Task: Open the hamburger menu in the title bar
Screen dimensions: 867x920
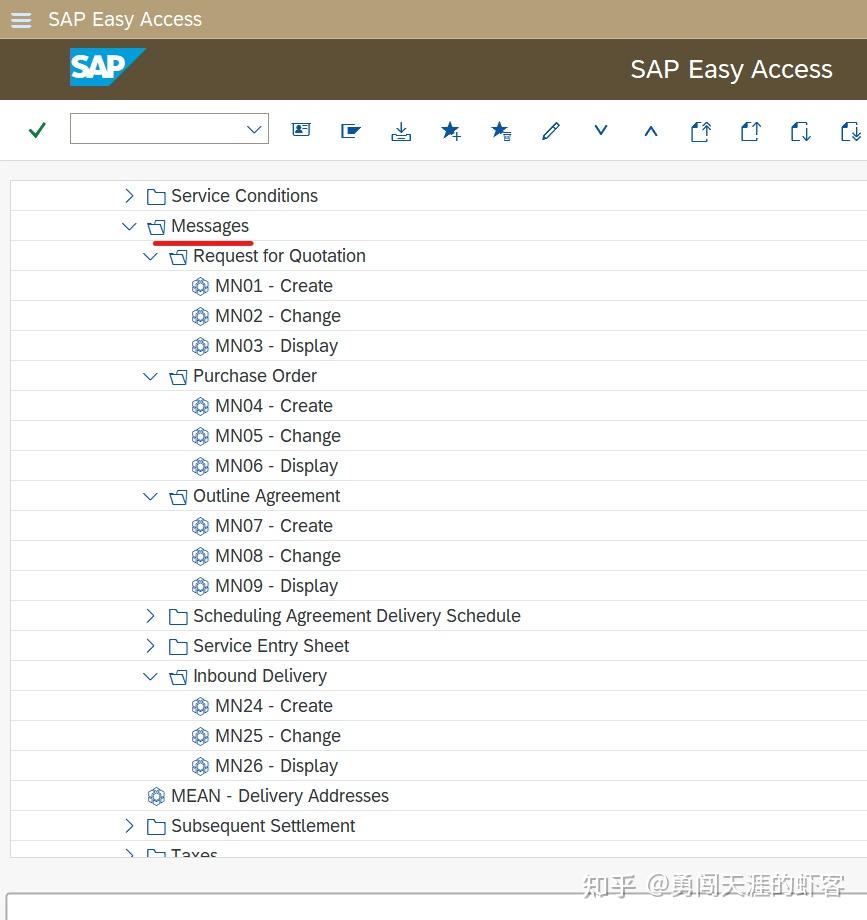Action: click(x=20, y=19)
